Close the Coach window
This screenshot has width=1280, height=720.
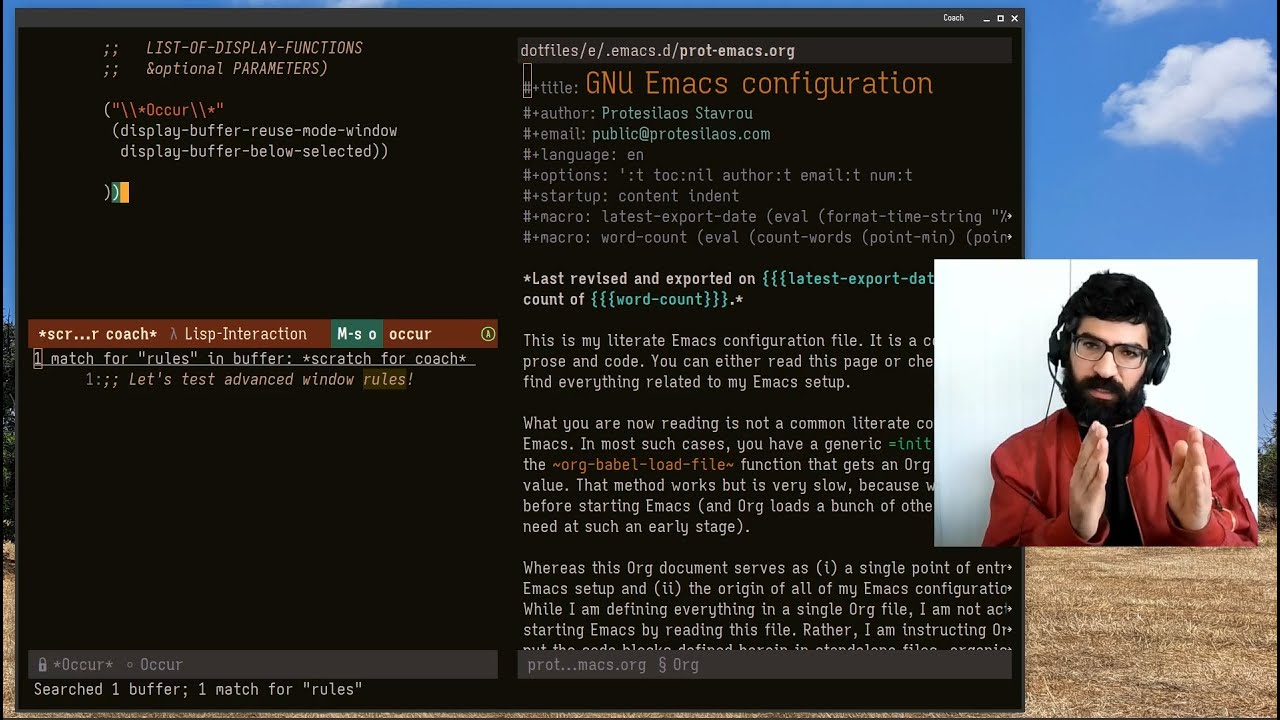pos(1014,18)
